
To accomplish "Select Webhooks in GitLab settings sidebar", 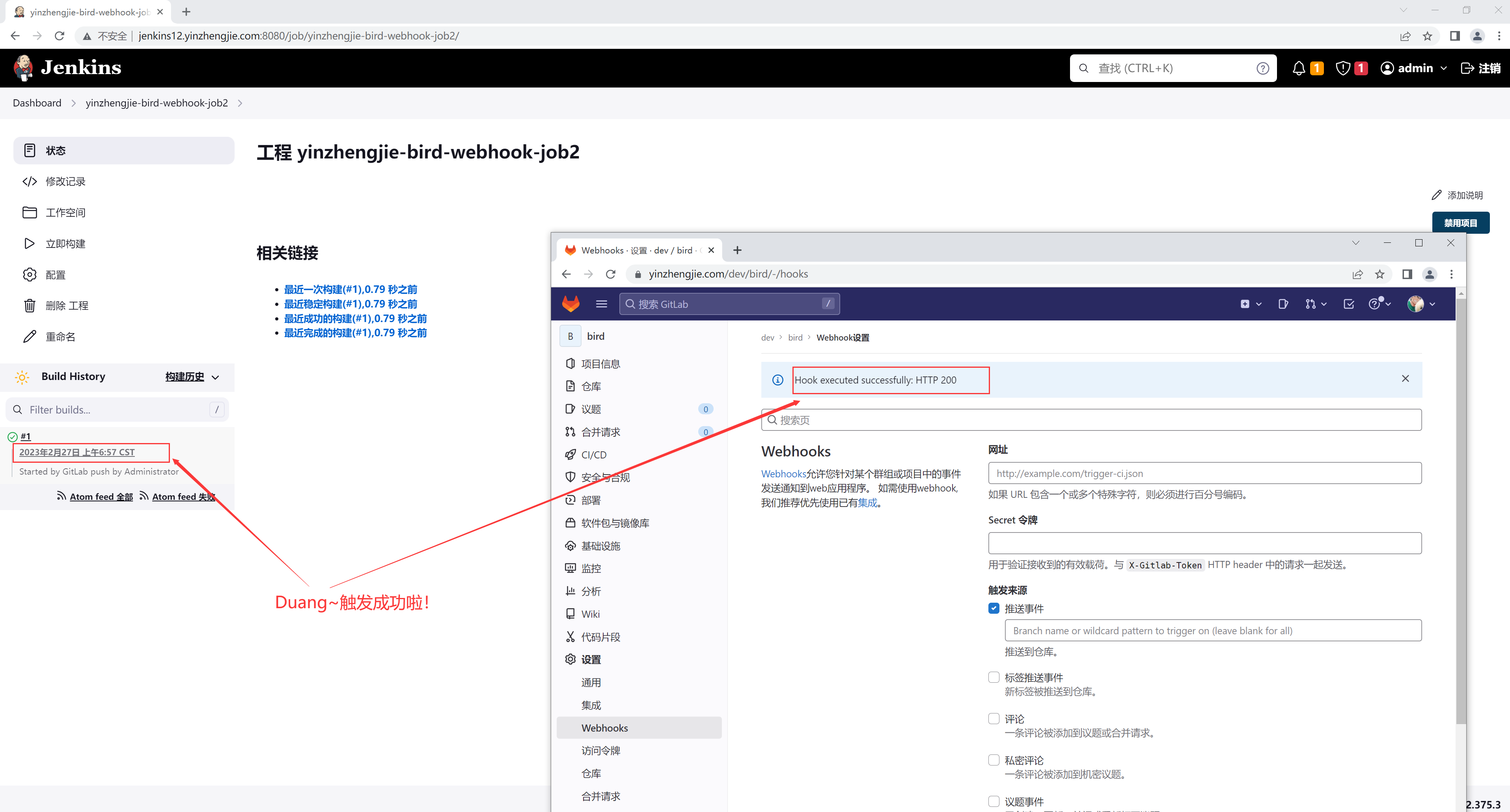I will (604, 728).
